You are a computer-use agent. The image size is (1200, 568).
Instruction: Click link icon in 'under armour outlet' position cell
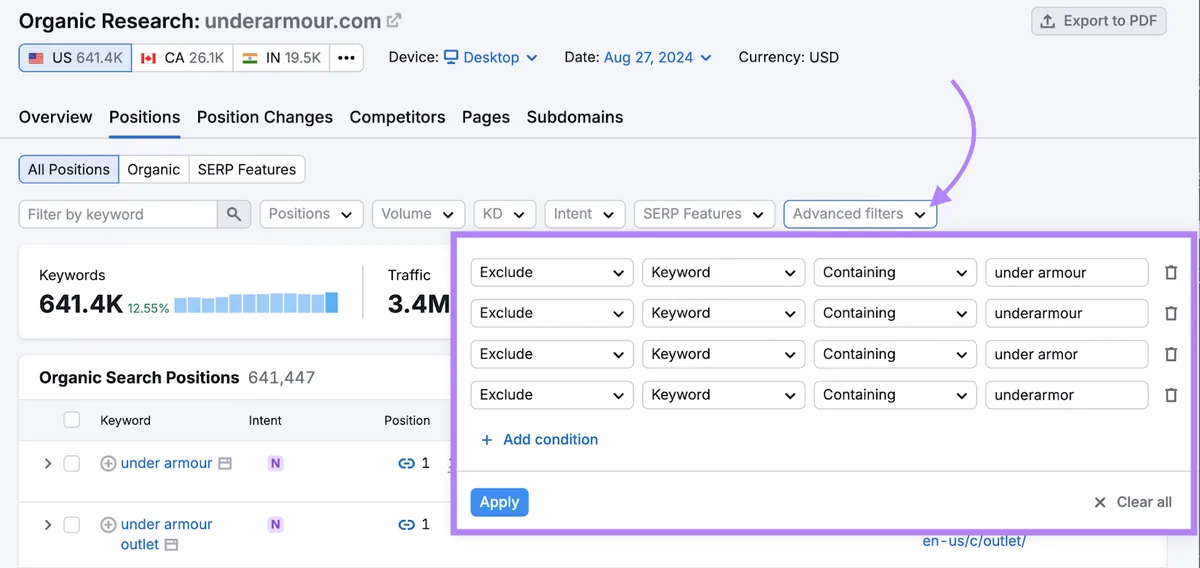406,524
